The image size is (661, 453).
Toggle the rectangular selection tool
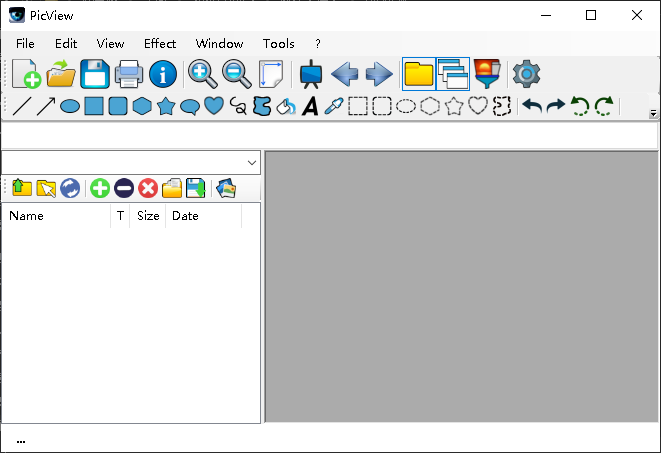[358, 106]
